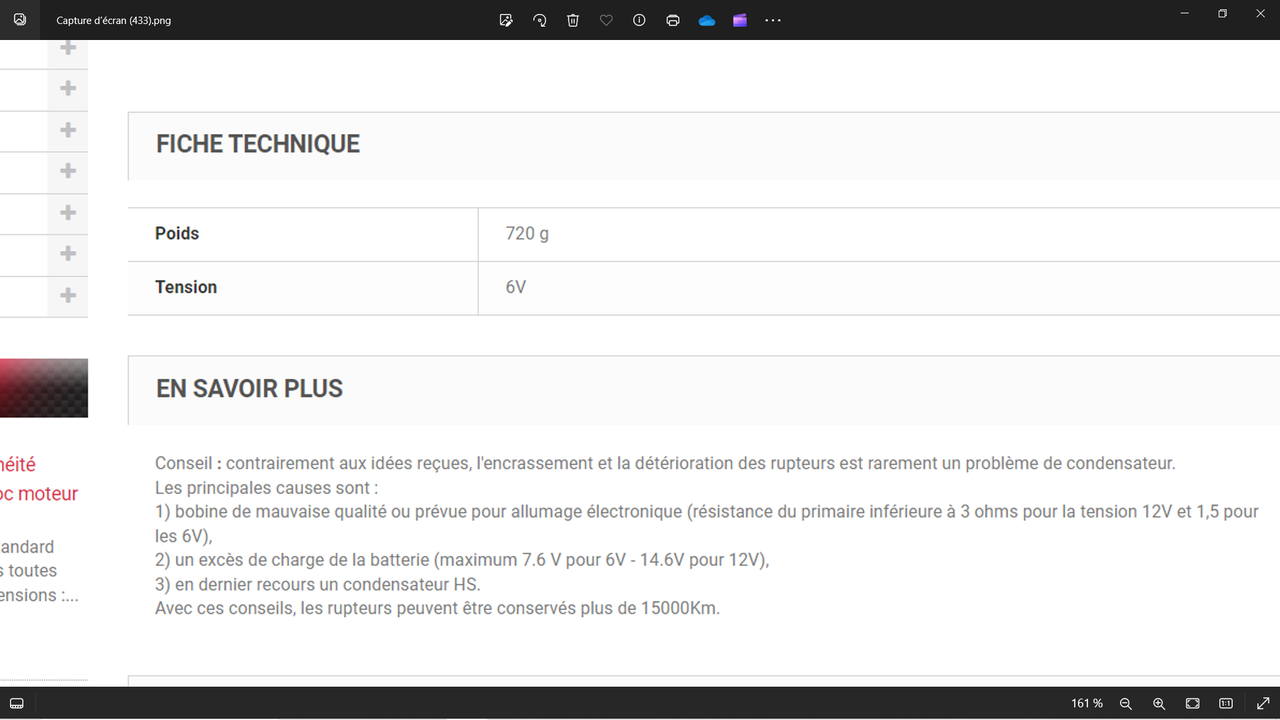Click the zoom out magnifier icon
1280x720 pixels.
coord(1126,703)
